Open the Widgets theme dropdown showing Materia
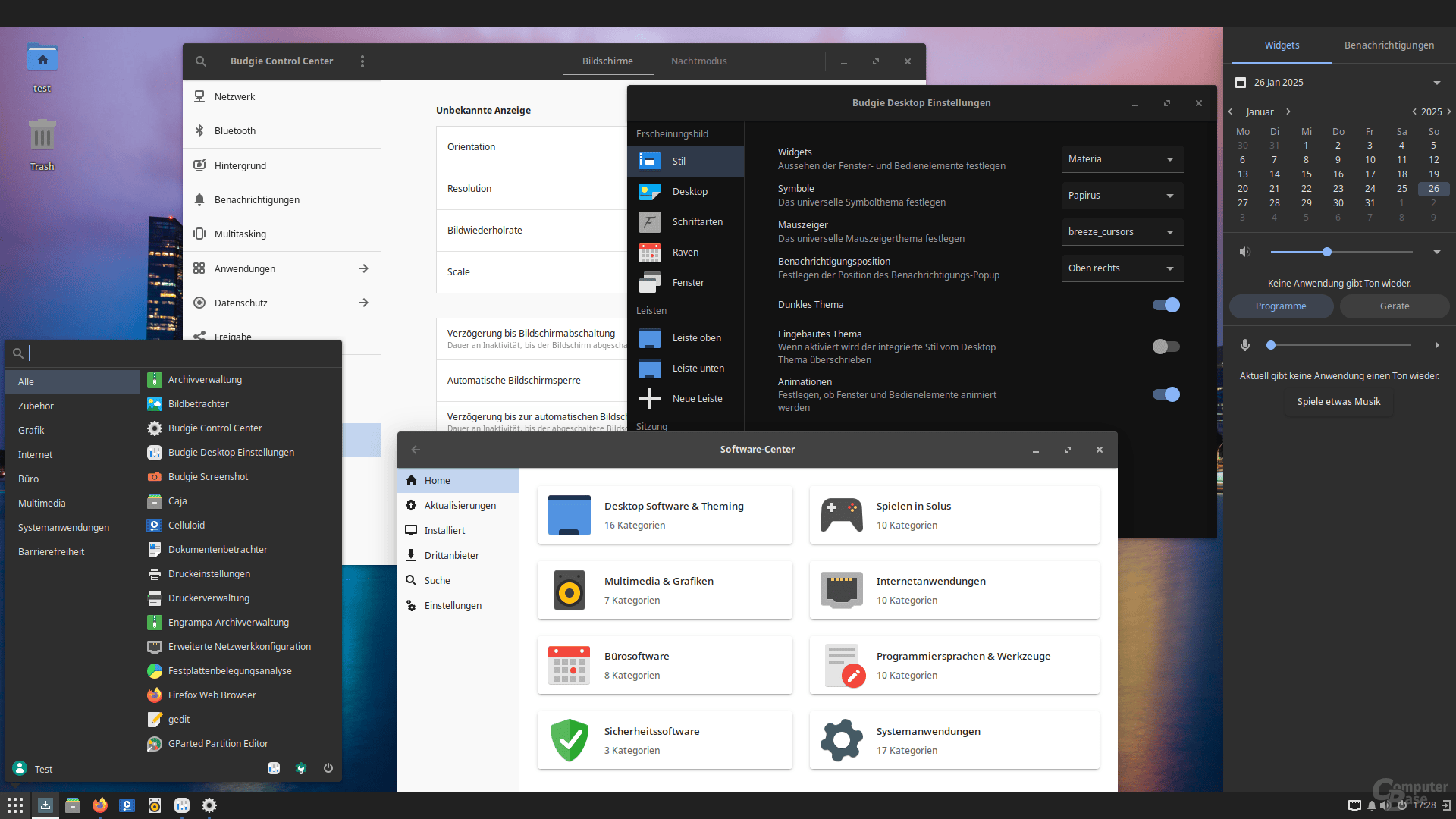This screenshot has width=1456, height=819. pos(1122,159)
